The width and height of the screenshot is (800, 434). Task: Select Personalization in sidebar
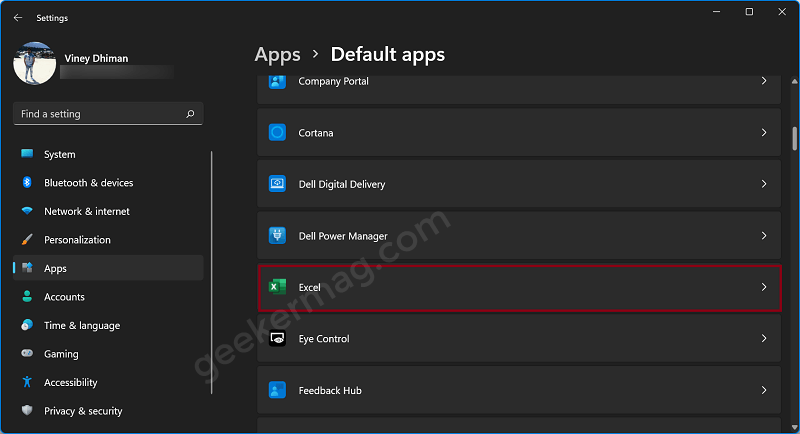click(108, 240)
